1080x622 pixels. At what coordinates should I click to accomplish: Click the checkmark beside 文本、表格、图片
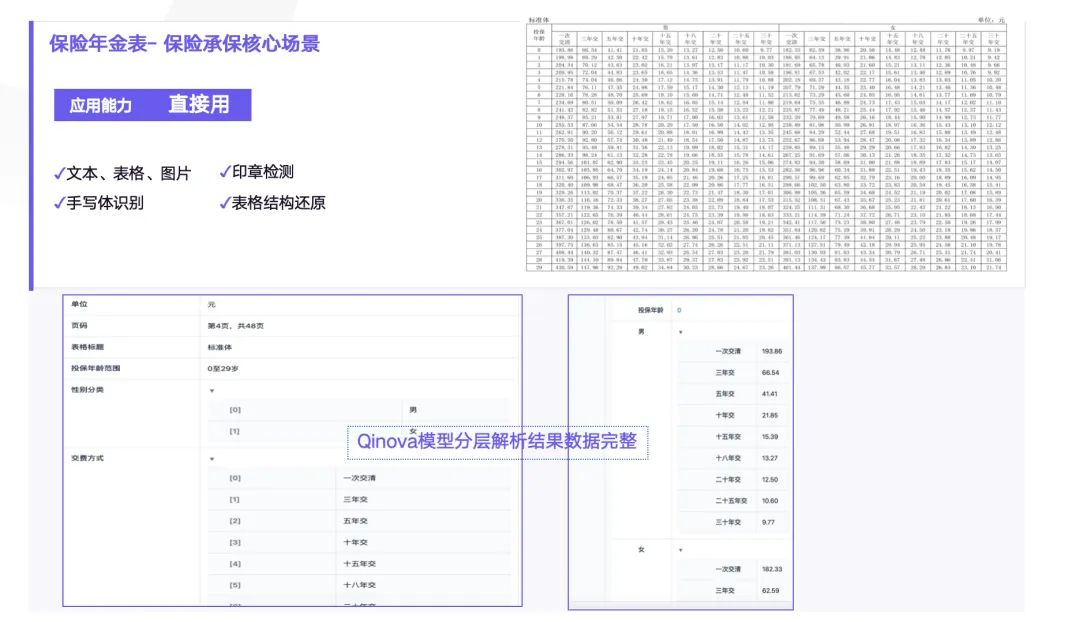(x=59, y=174)
